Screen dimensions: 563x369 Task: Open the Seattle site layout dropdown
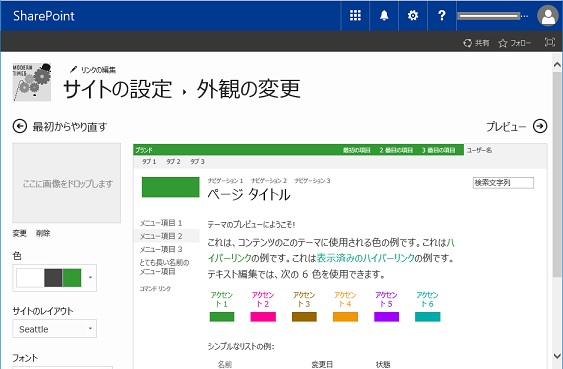tap(55, 329)
